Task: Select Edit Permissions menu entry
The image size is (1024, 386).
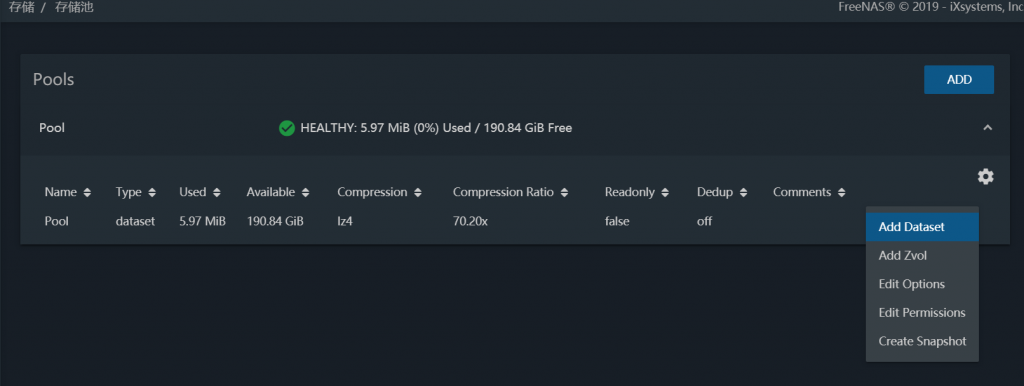Action: 922,313
